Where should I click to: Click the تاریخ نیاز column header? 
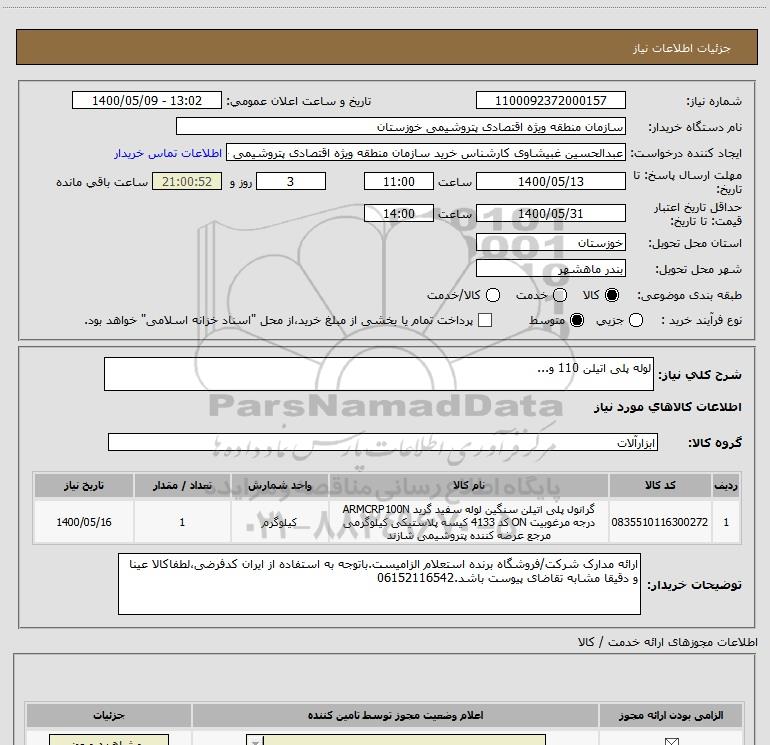pyautogui.click(x=84, y=485)
